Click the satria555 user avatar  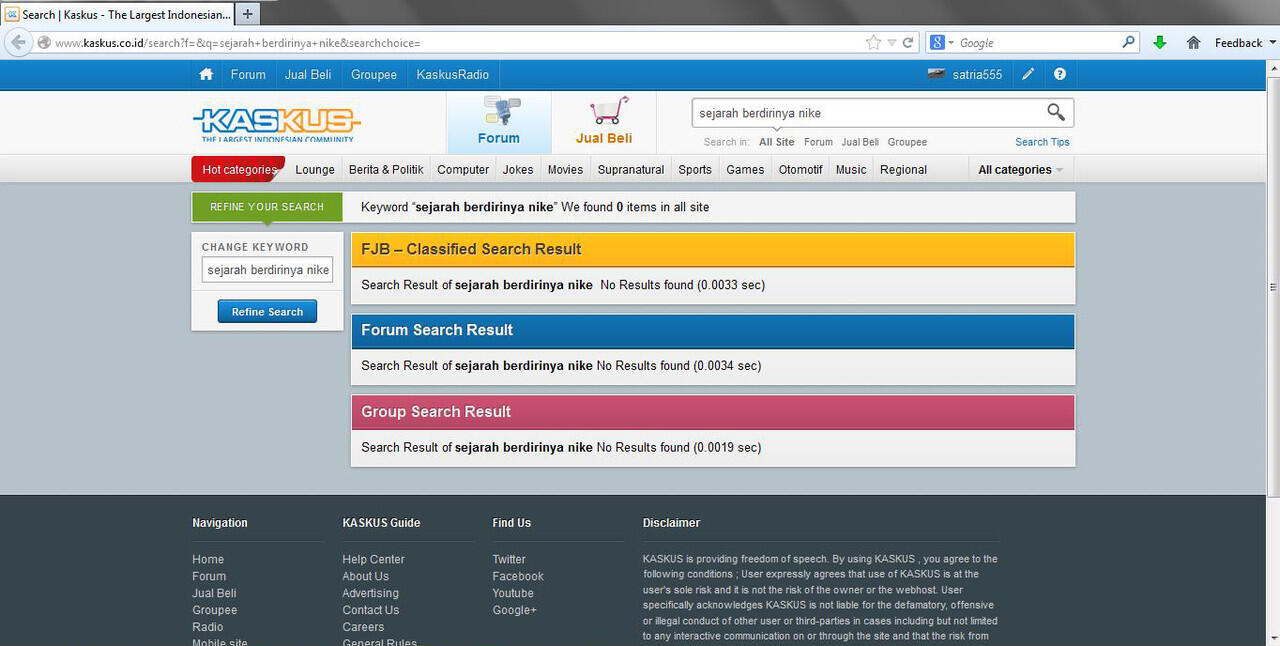[x=936, y=74]
